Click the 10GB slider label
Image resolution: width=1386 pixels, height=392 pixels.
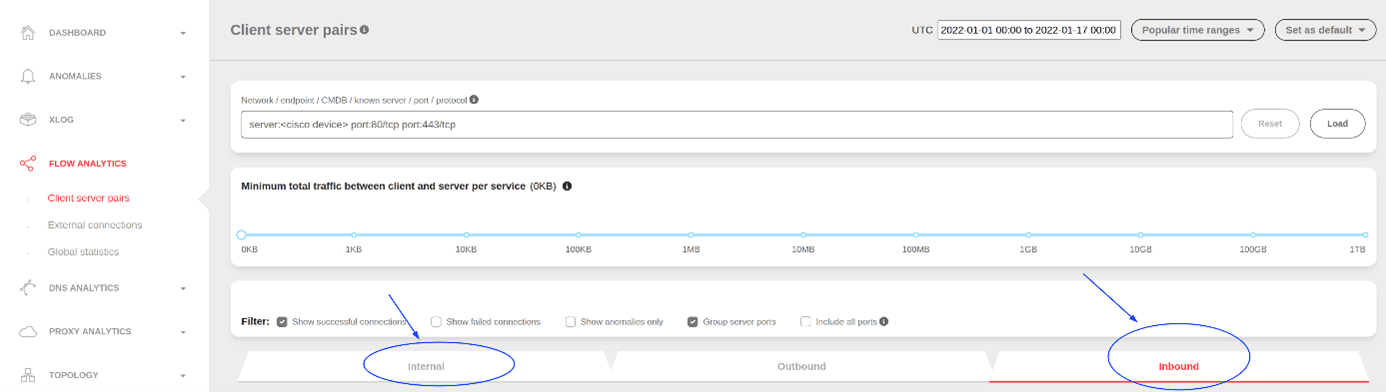(1141, 249)
